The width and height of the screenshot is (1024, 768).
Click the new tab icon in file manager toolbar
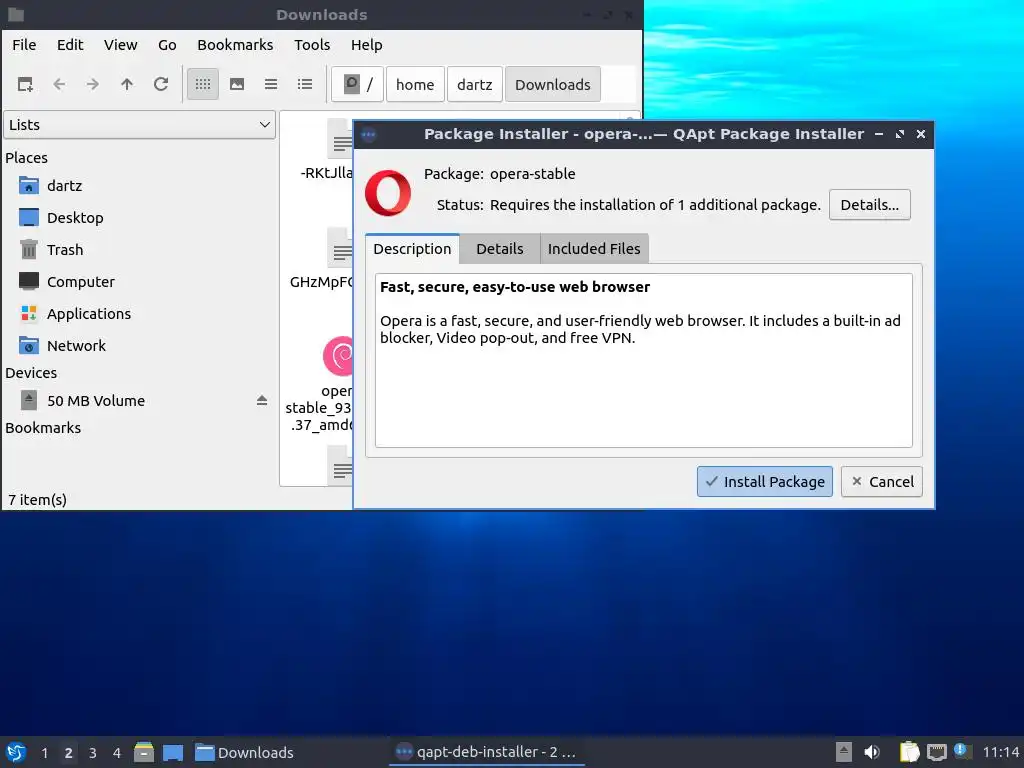point(25,84)
